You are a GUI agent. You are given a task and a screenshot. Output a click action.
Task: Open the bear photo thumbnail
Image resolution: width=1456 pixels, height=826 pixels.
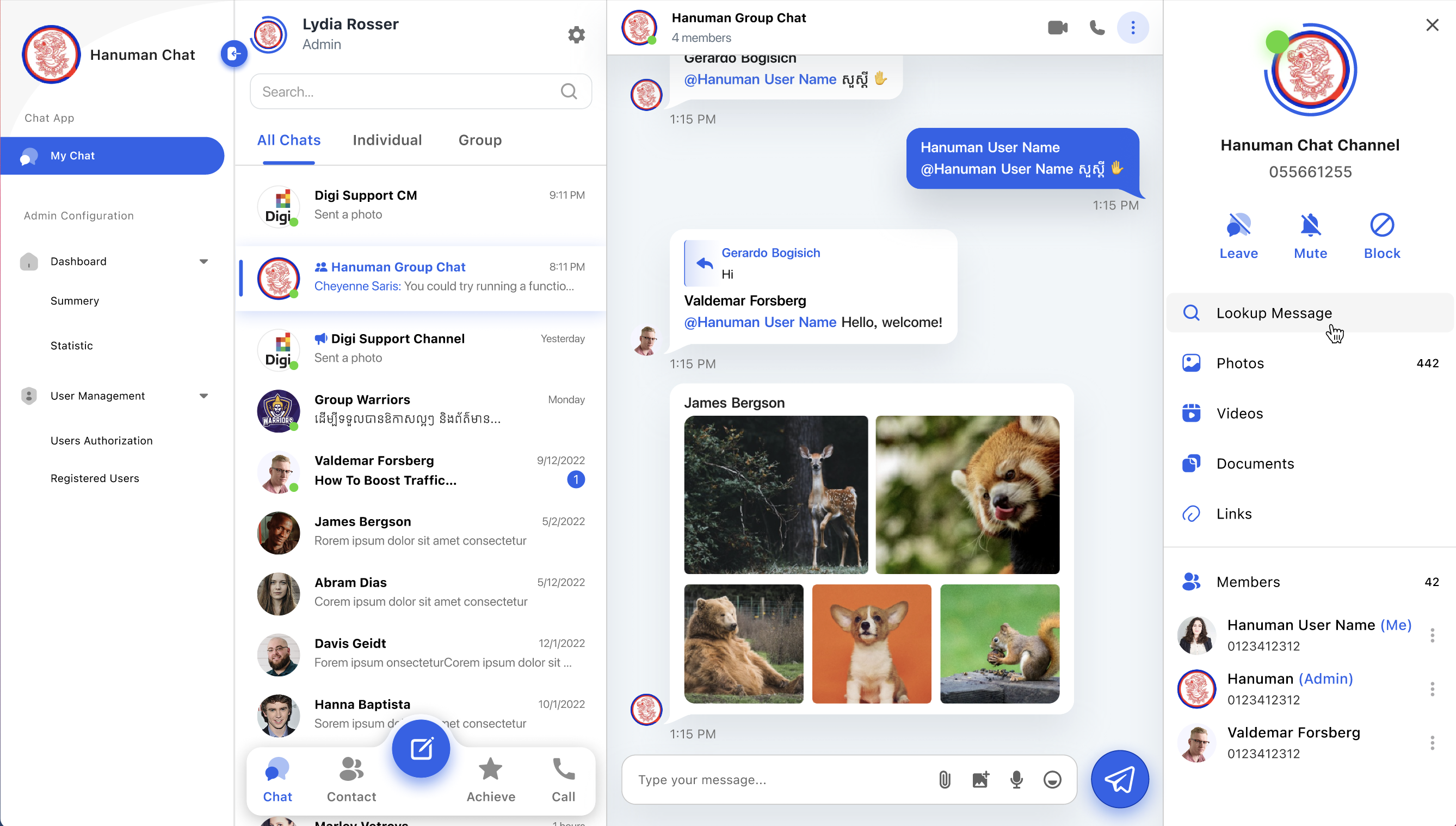coord(744,644)
